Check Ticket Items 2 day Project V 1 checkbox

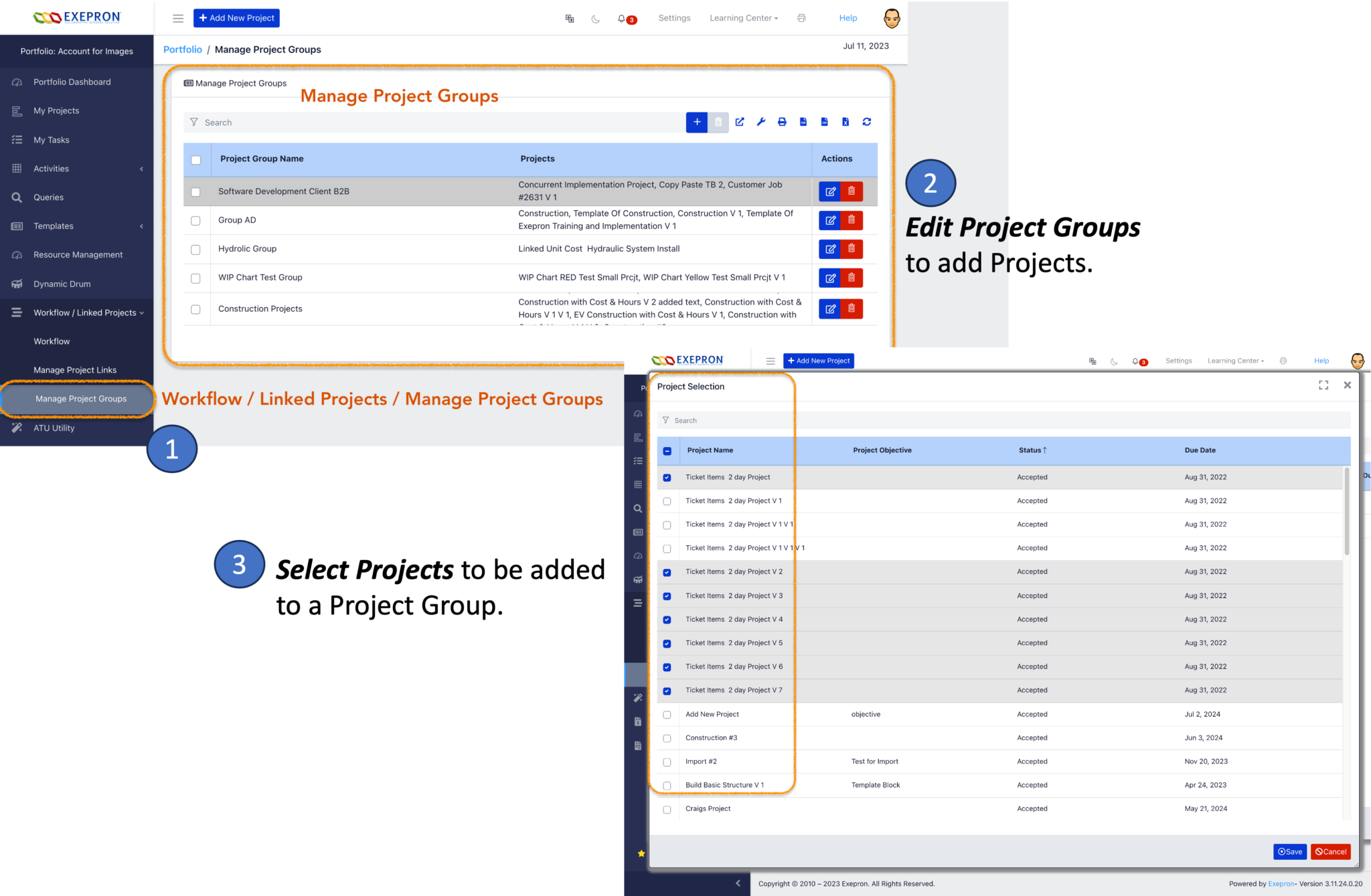(667, 501)
